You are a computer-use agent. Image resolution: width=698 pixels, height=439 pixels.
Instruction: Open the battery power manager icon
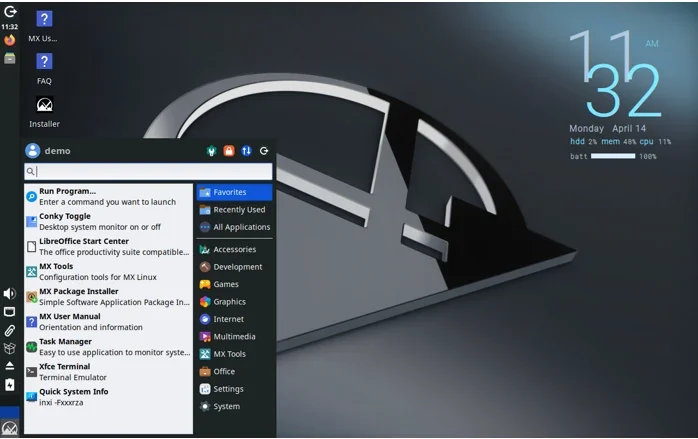point(9,385)
